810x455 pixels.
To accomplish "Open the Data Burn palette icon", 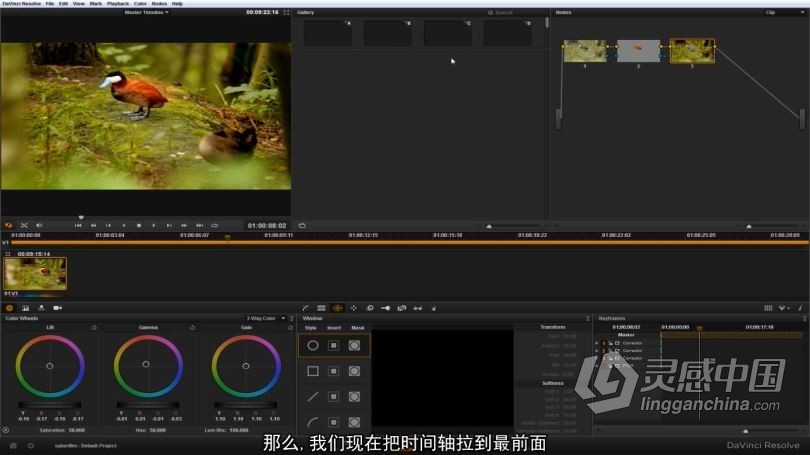I will 434,308.
